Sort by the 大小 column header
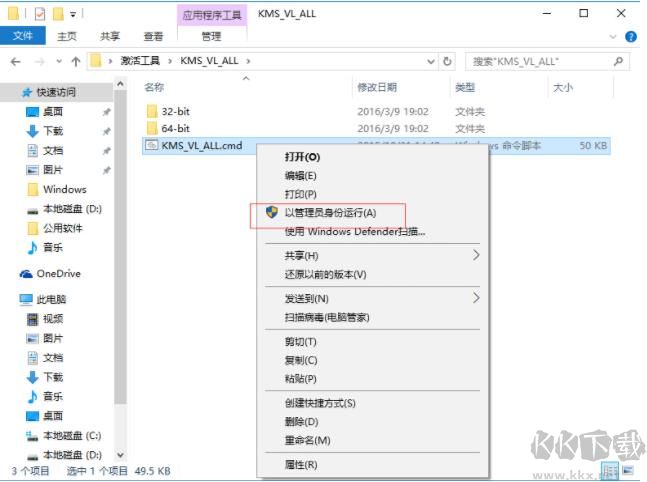This screenshot has height=482, width=647. (x=563, y=87)
